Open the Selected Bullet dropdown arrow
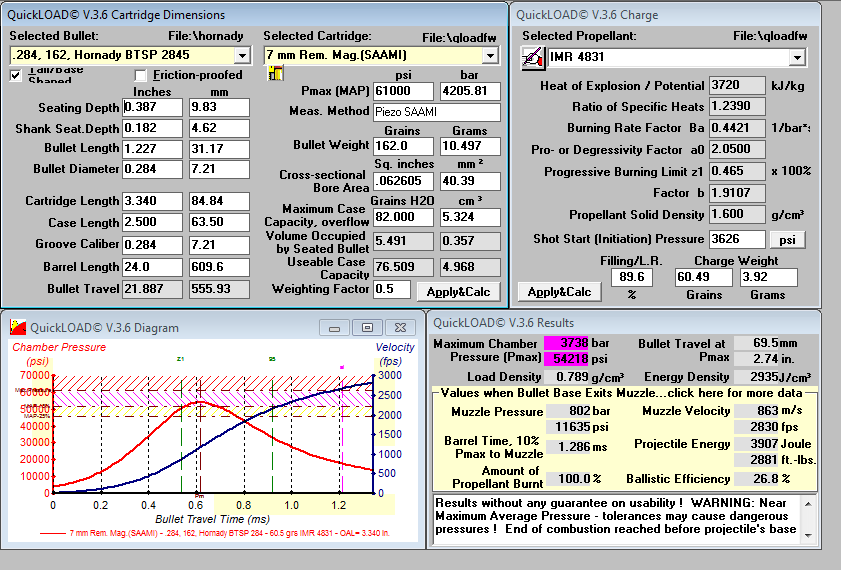The image size is (841, 570). pos(242,55)
